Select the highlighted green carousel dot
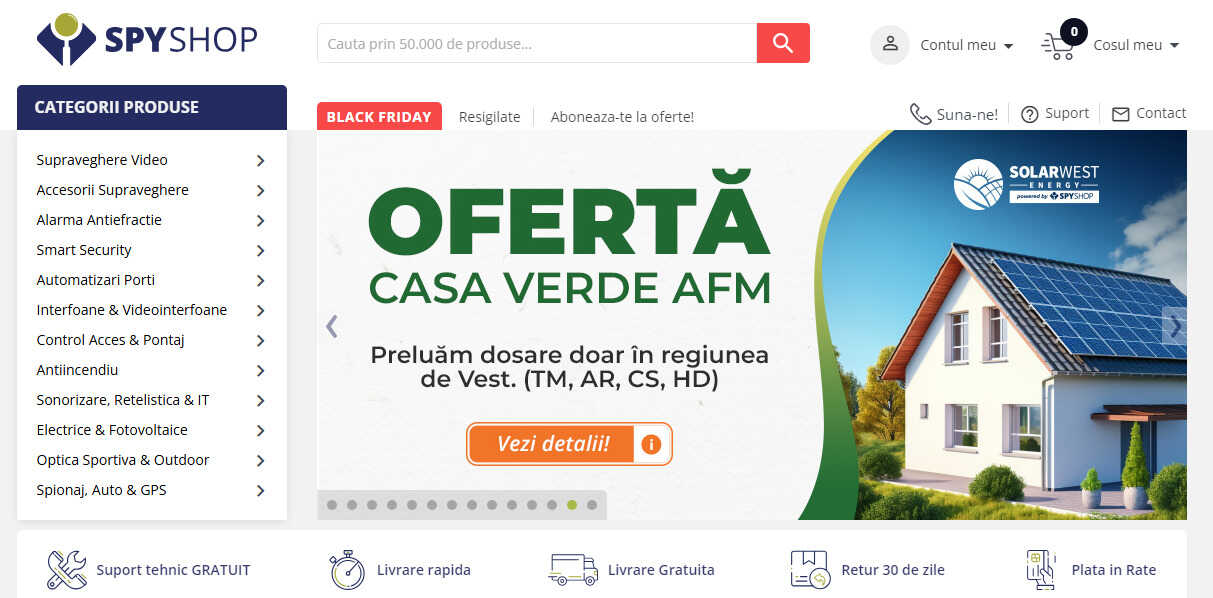1213x598 pixels. (x=572, y=505)
